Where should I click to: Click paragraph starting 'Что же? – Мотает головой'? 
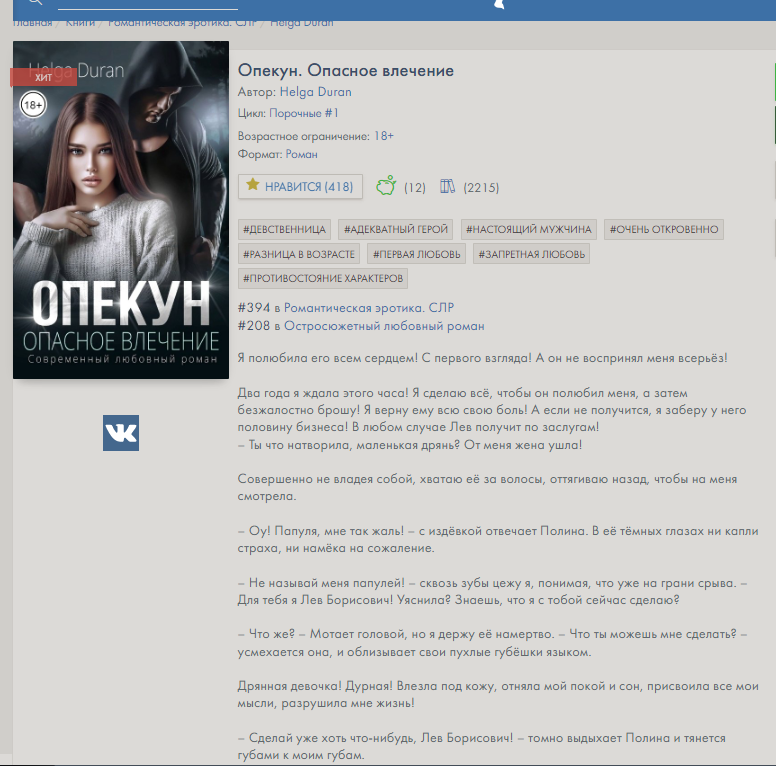tap(492, 643)
